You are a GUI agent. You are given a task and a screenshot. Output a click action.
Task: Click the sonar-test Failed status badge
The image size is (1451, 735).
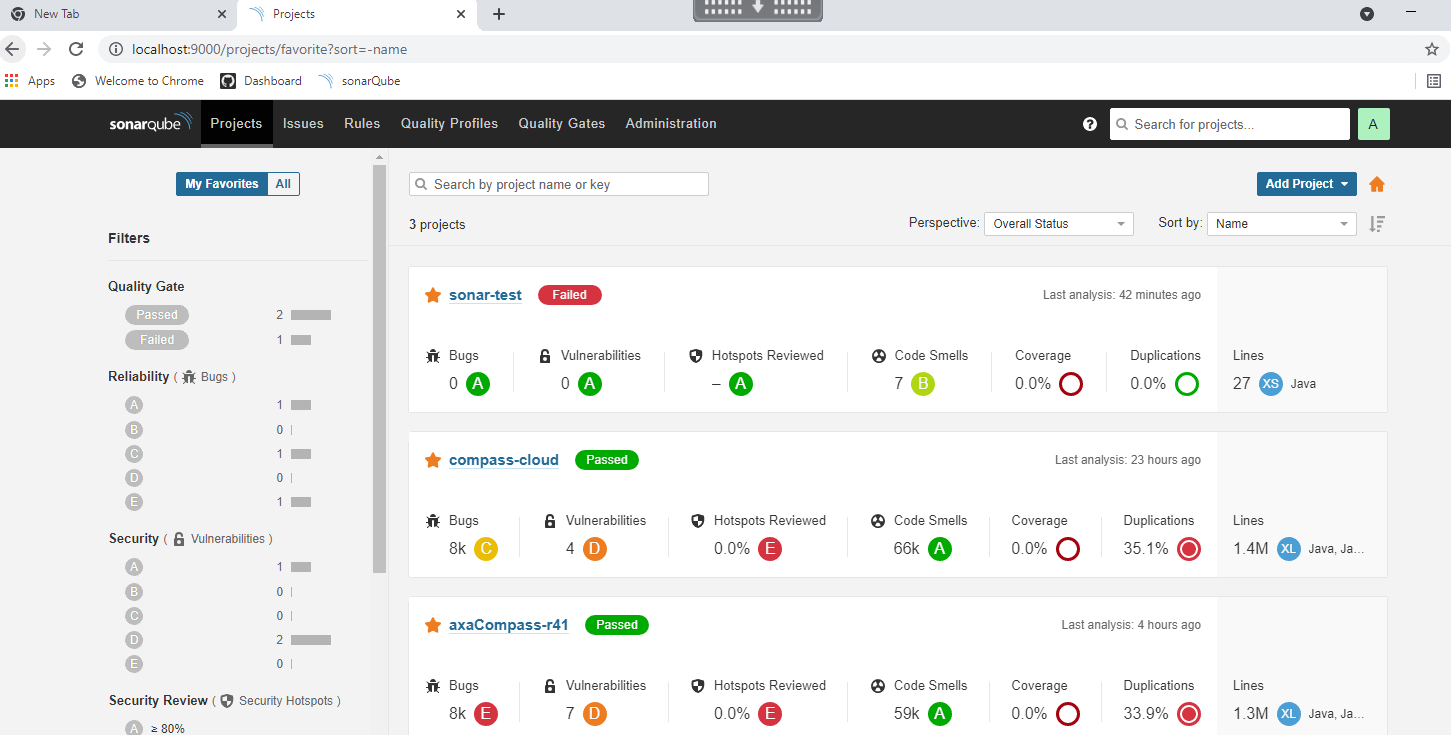[570, 295]
